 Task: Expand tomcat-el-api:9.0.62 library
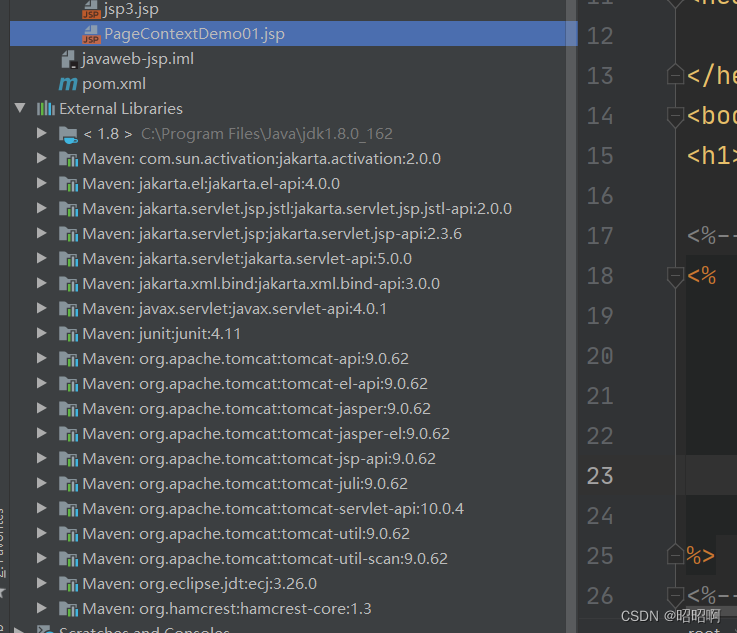pos(42,383)
